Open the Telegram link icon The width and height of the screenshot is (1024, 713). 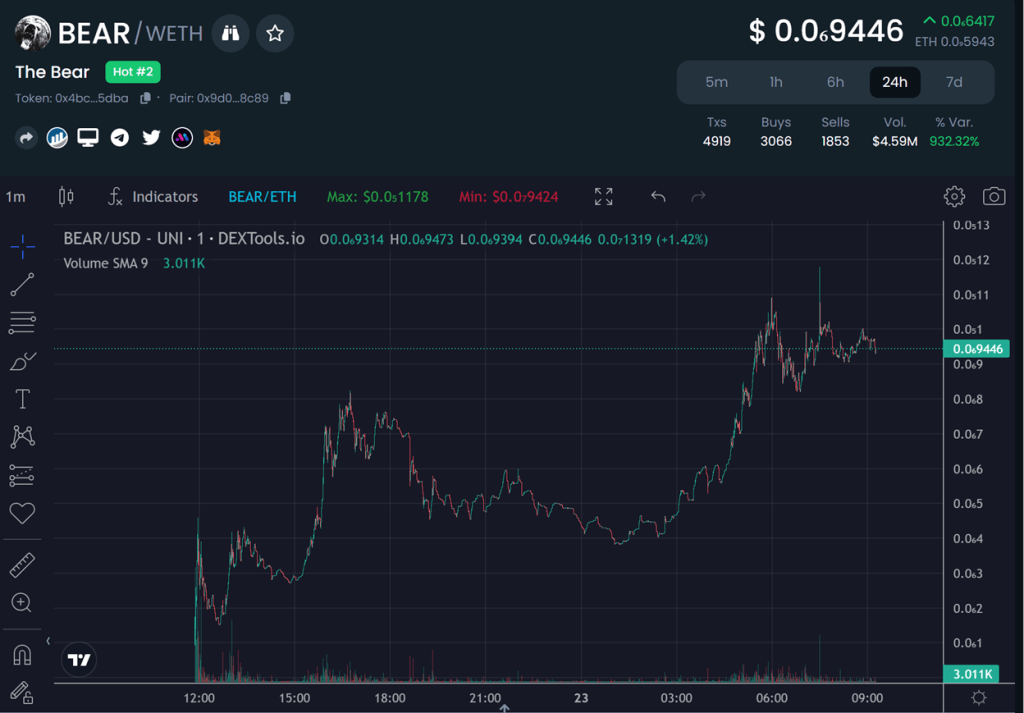pyautogui.click(x=120, y=138)
